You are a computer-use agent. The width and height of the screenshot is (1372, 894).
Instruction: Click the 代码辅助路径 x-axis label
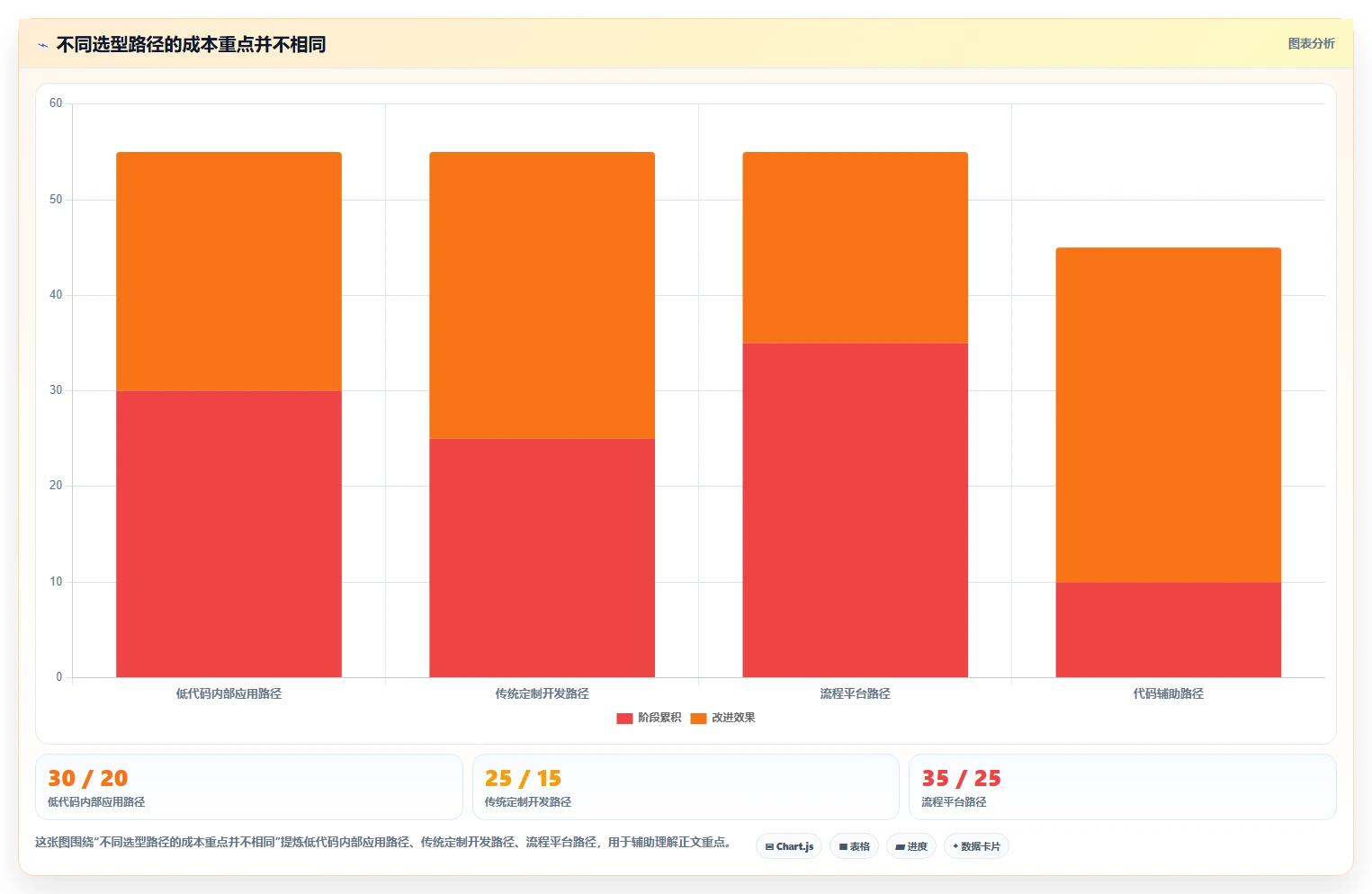1168,693
